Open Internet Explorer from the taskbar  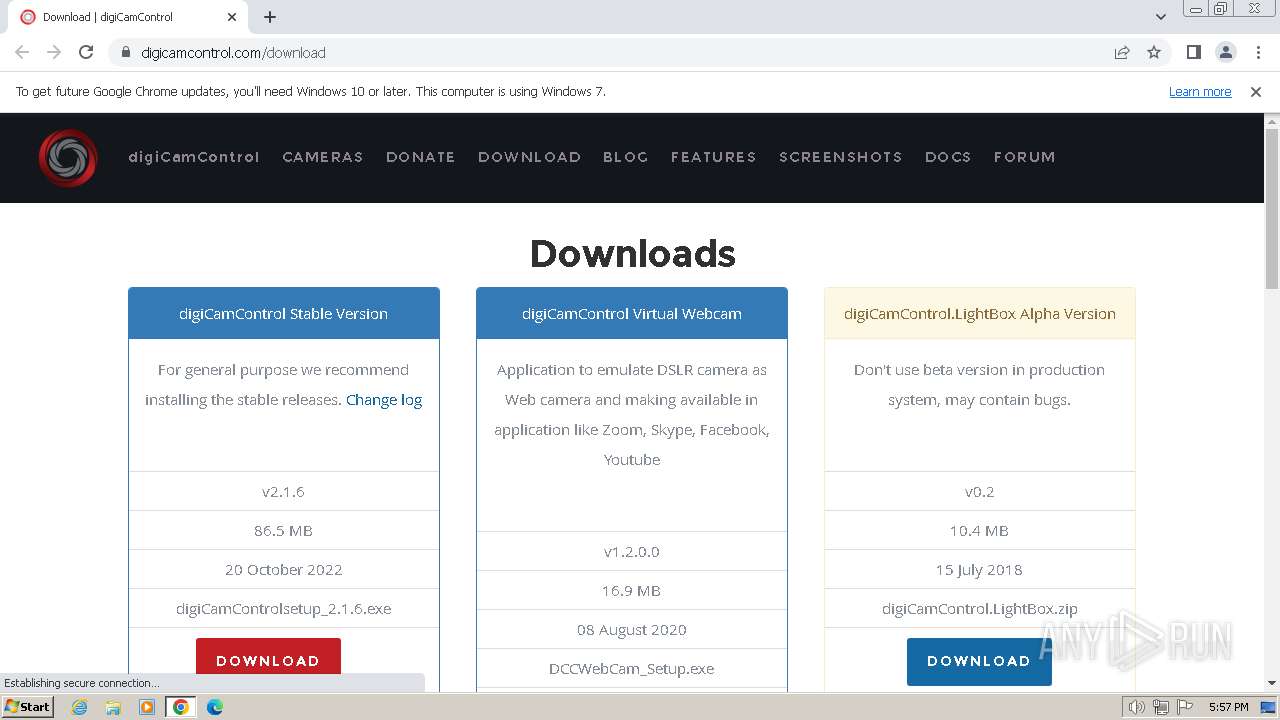pyautogui.click(x=80, y=707)
